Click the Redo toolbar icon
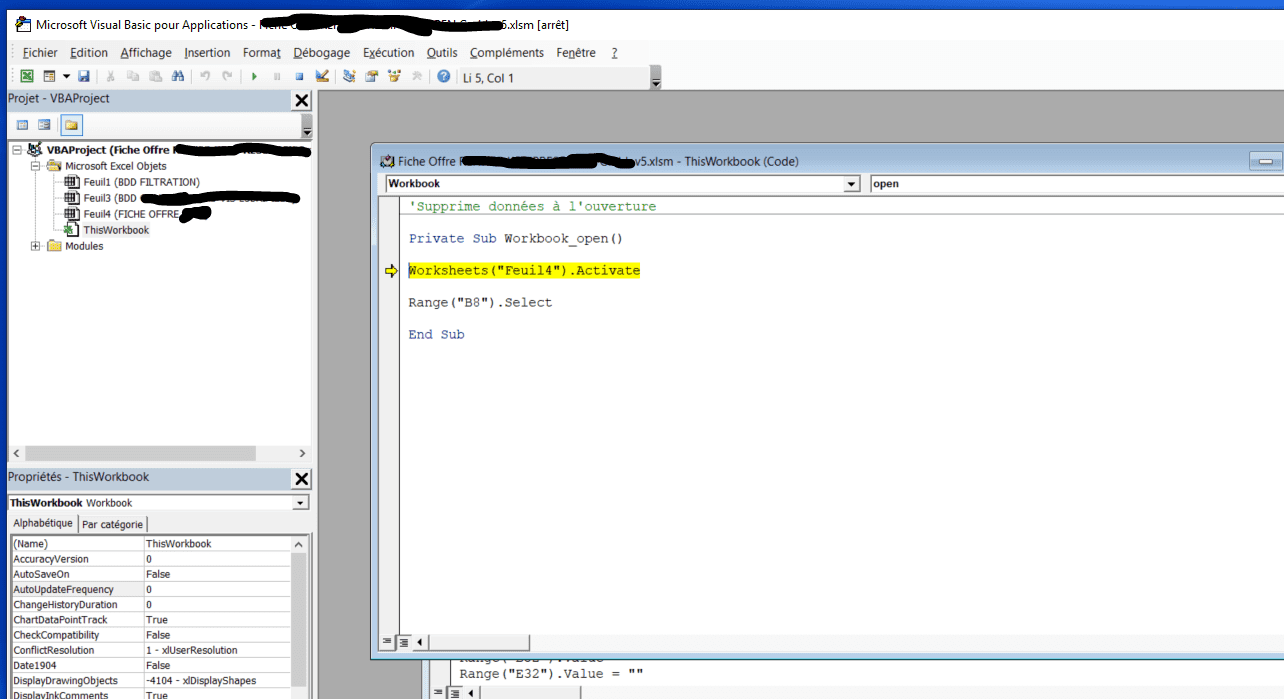The height and width of the screenshot is (699, 1284). (x=227, y=76)
